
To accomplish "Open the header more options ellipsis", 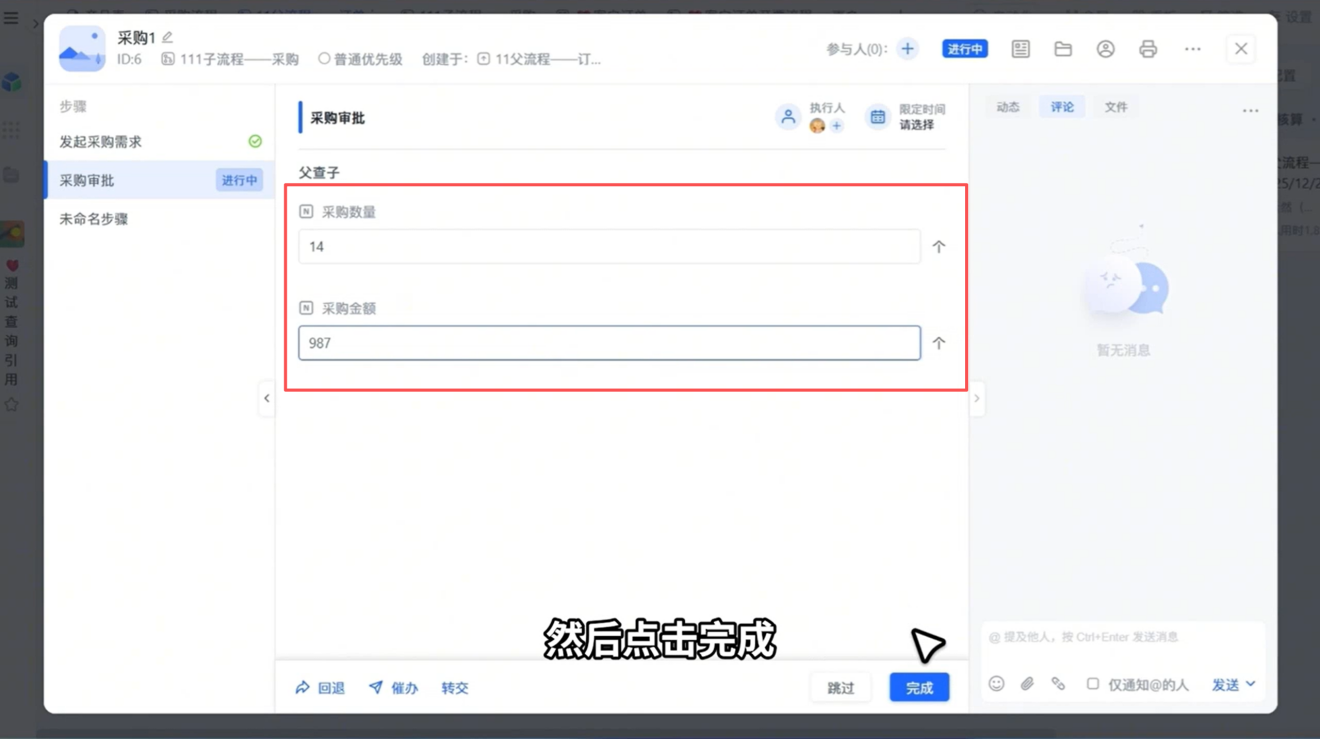I will [1192, 49].
